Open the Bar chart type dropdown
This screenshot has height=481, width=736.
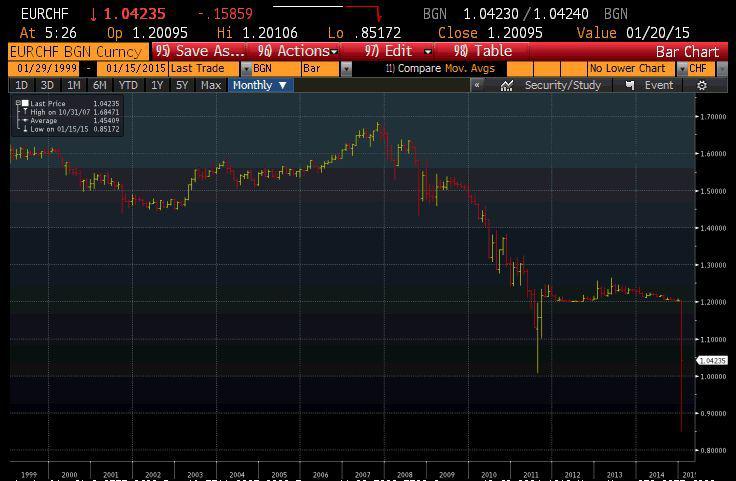(x=346, y=69)
